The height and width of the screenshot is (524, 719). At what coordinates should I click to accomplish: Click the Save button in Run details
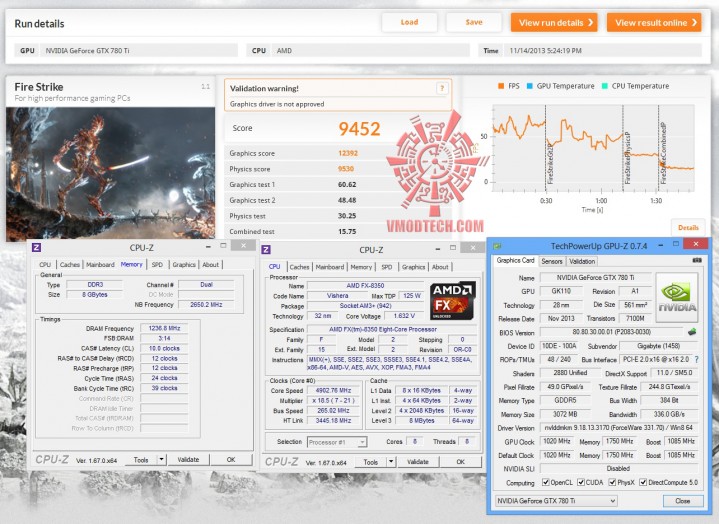tap(474, 22)
